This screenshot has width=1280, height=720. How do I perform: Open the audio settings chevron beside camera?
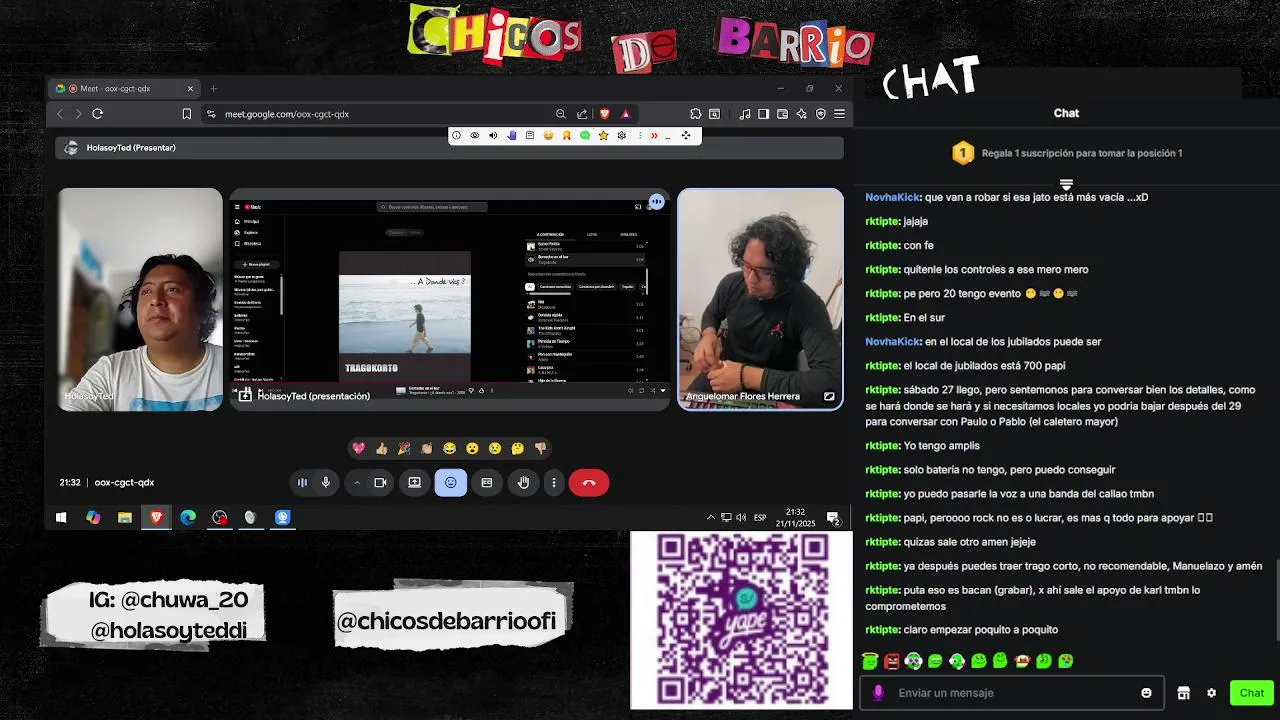356,483
